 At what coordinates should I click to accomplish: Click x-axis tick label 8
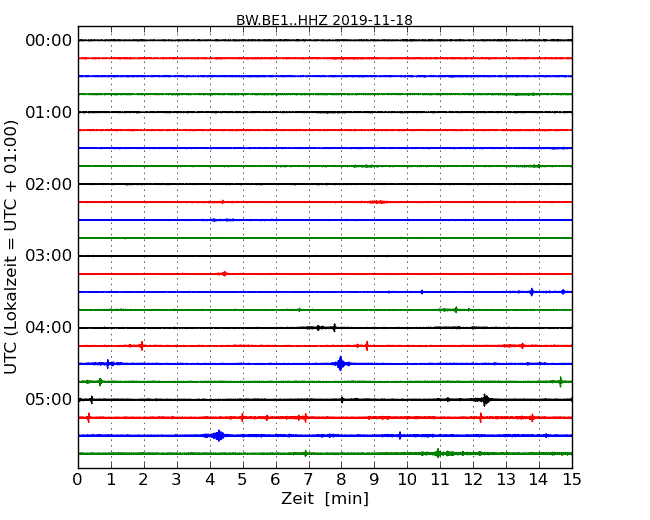tap(341, 479)
